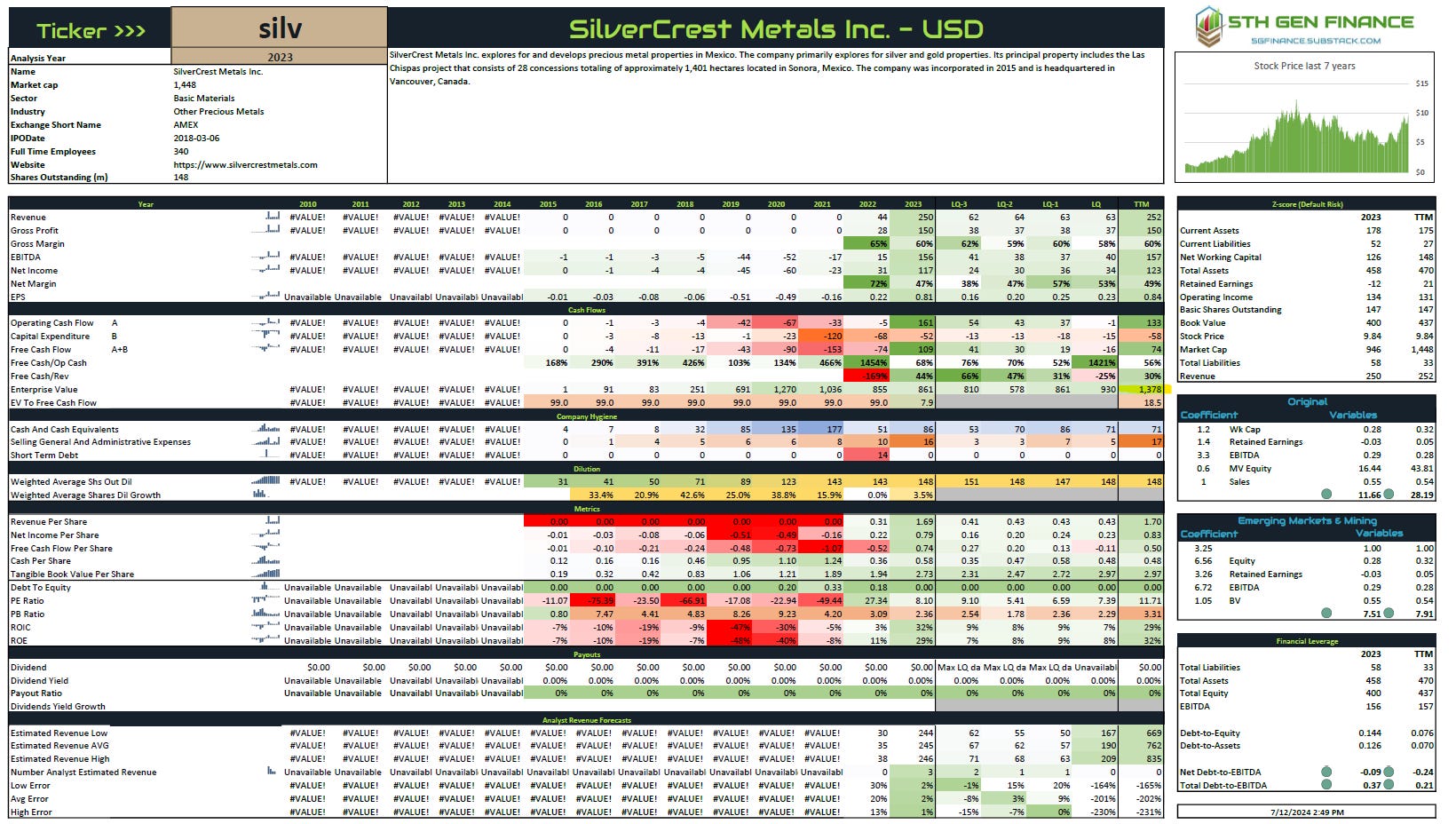Select the 'Cash Flows' section header
The height and width of the screenshot is (824, 1456).
[x=586, y=310]
